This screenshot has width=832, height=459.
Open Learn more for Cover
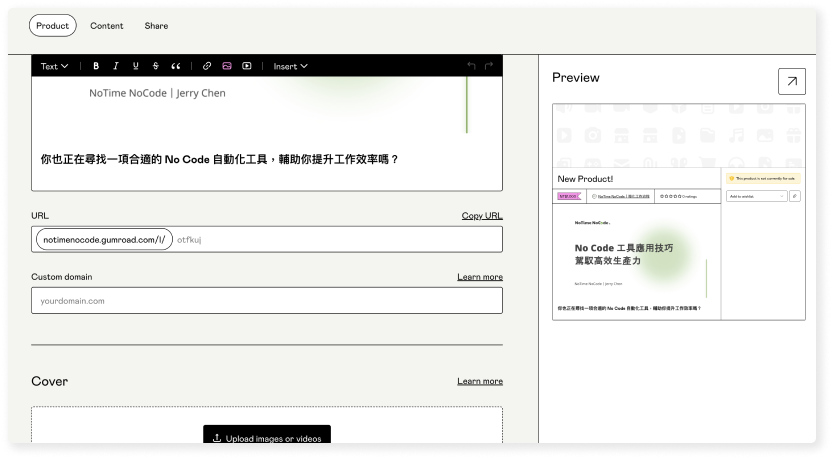point(480,381)
